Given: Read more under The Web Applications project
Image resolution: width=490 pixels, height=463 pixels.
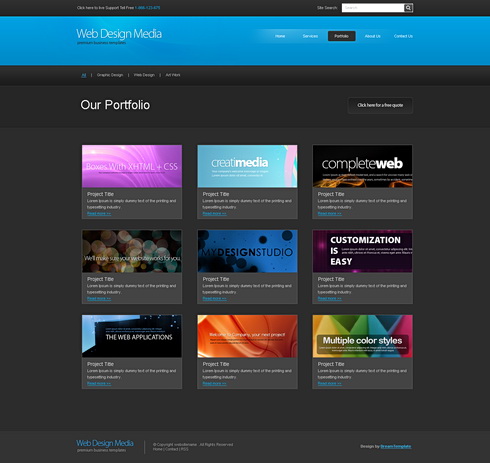Looking at the screenshot, I should (99, 384).
